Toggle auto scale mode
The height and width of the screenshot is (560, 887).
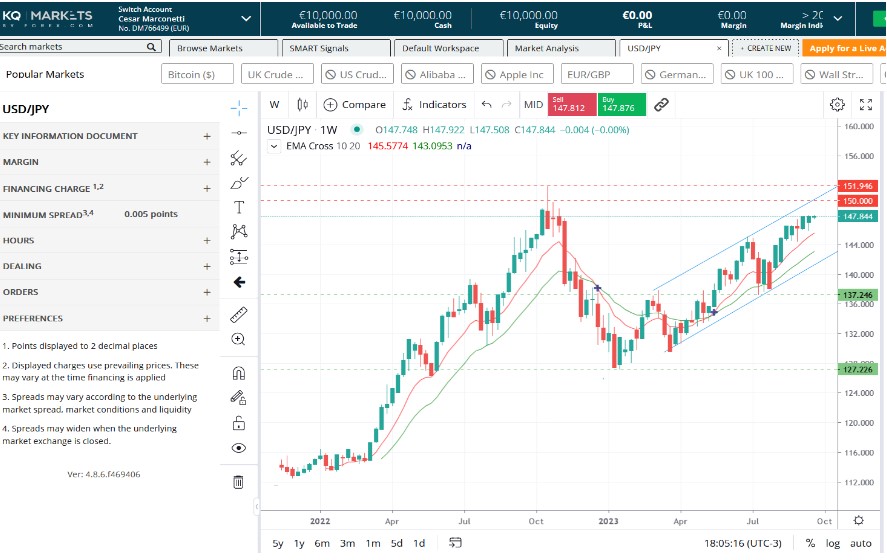[x=861, y=544]
